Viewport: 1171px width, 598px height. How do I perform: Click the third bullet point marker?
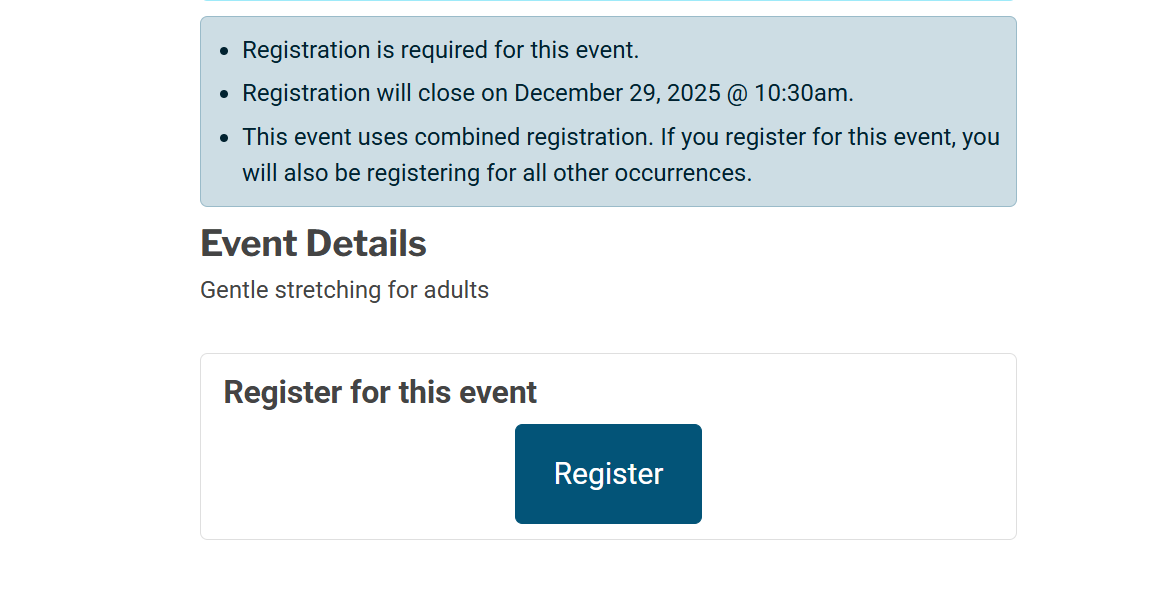click(x=224, y=138)
